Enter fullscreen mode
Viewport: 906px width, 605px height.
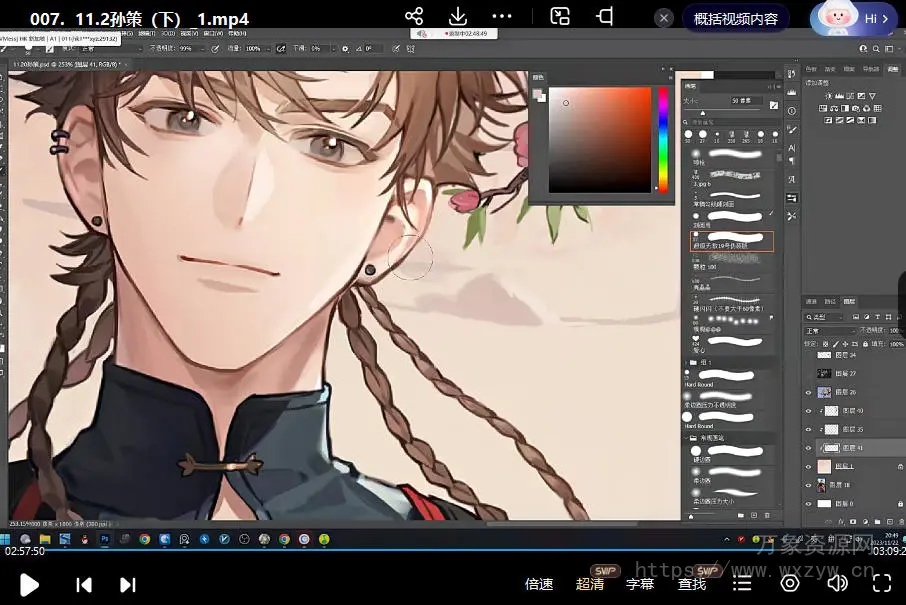tap(881, 583)
